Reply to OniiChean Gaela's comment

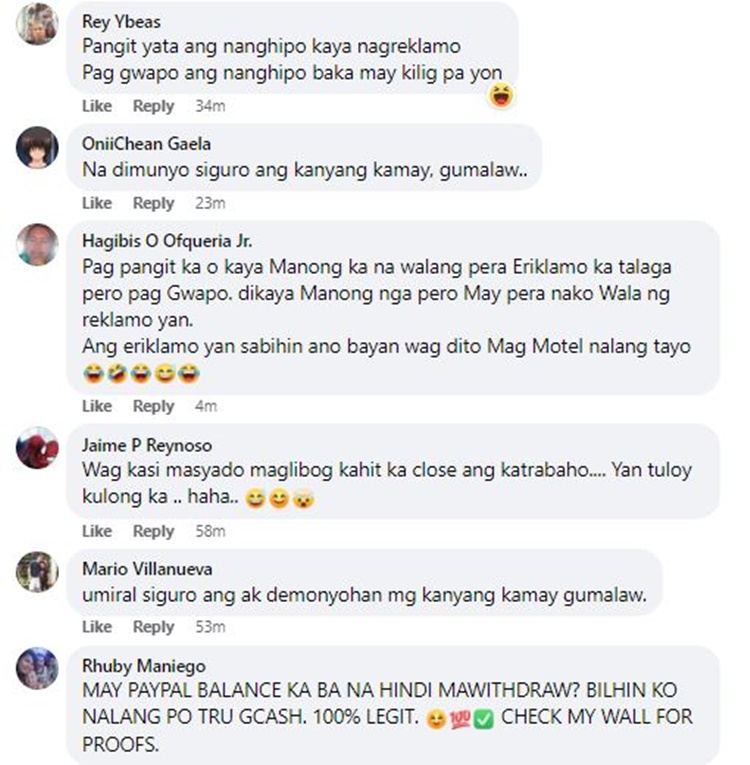[153, 203]
